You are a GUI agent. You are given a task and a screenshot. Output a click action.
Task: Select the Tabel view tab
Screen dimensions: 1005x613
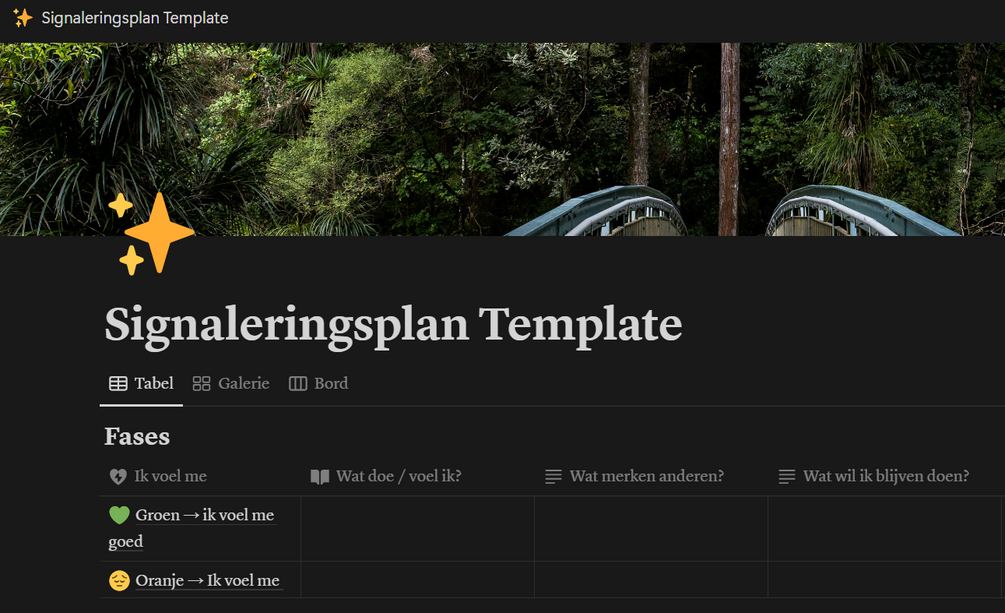coord(142,383)
